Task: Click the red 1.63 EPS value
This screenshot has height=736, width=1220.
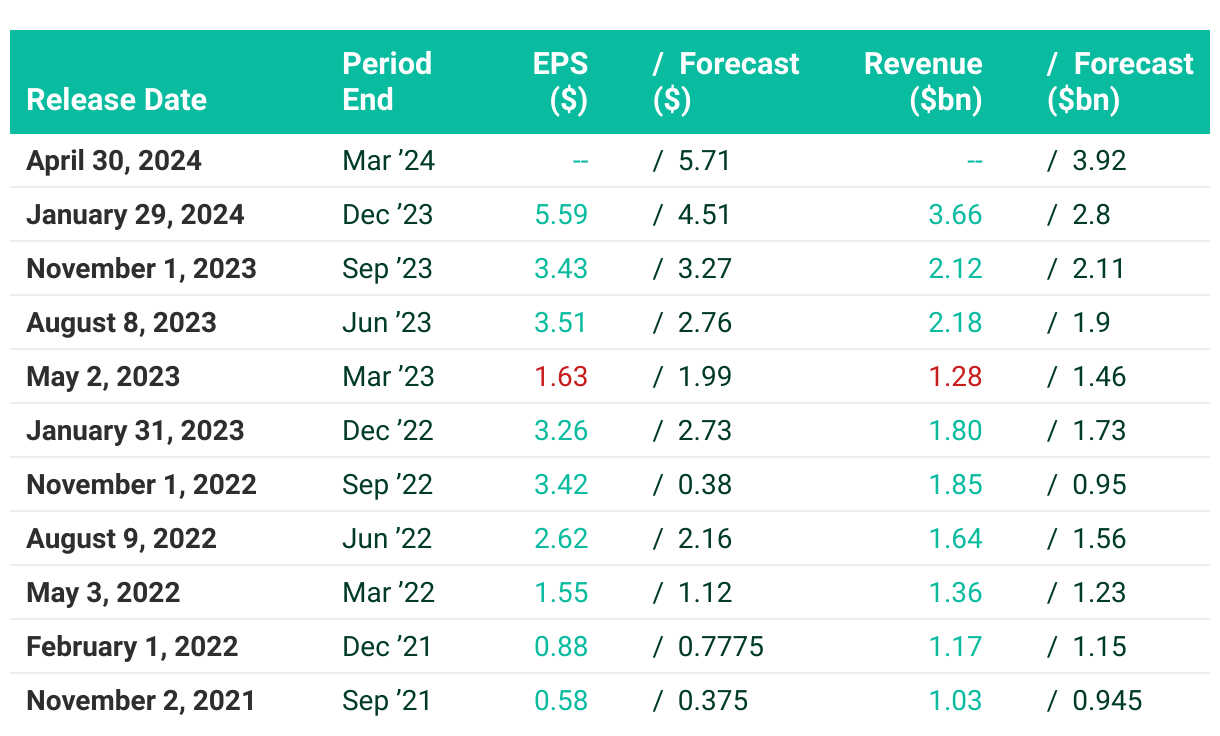Action: point(561,377)
